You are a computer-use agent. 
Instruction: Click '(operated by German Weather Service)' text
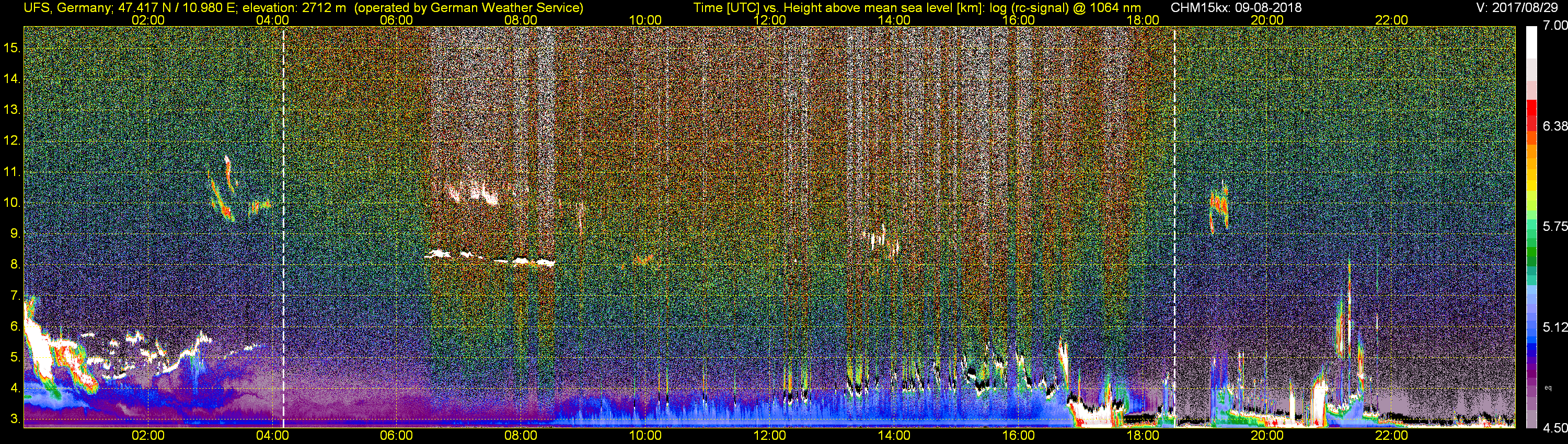(x=468, y=8)
